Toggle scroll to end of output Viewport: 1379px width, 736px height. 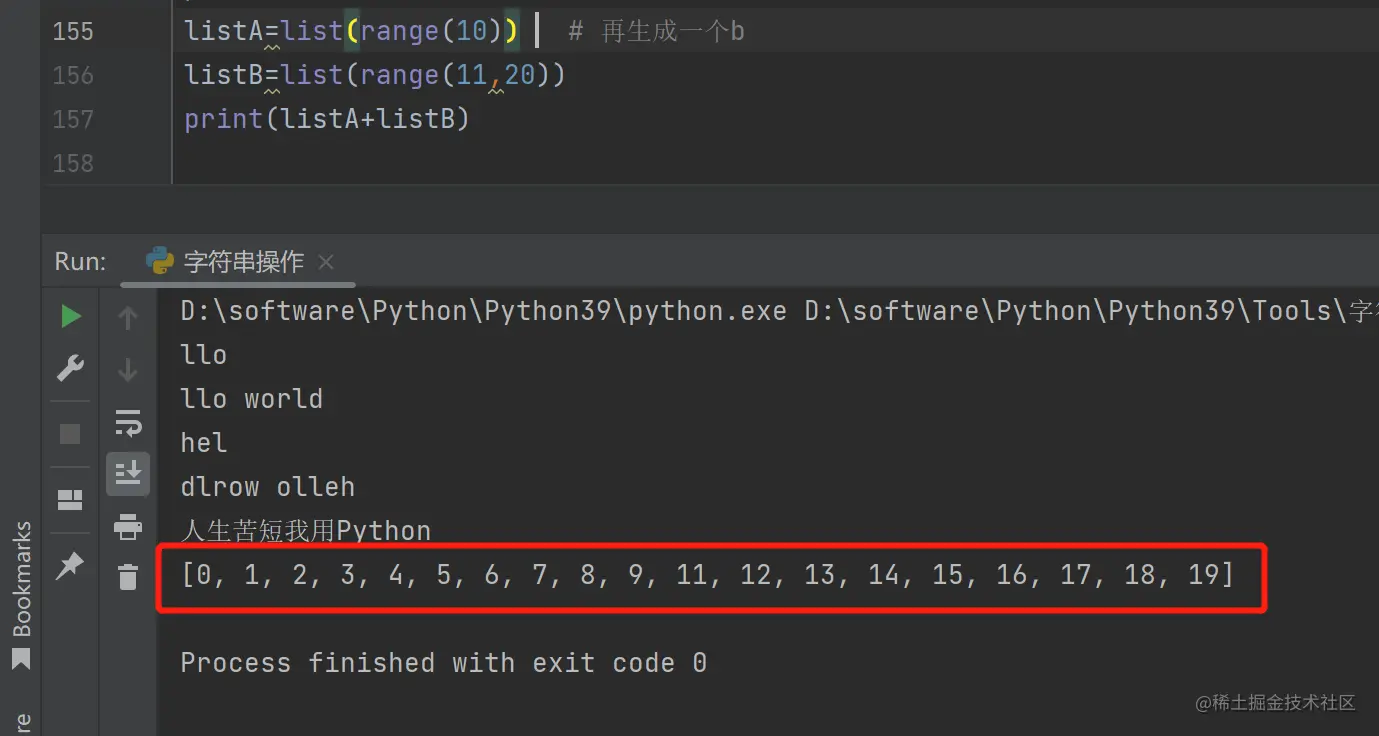tap(128, 473)
